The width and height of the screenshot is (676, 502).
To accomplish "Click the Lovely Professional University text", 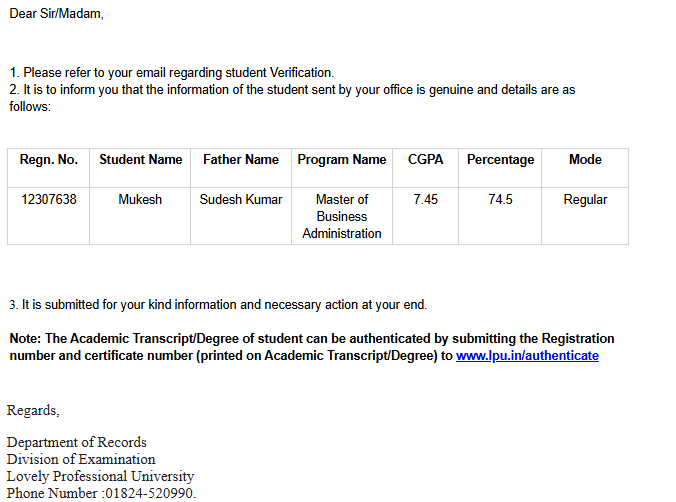I will [100, 476].
